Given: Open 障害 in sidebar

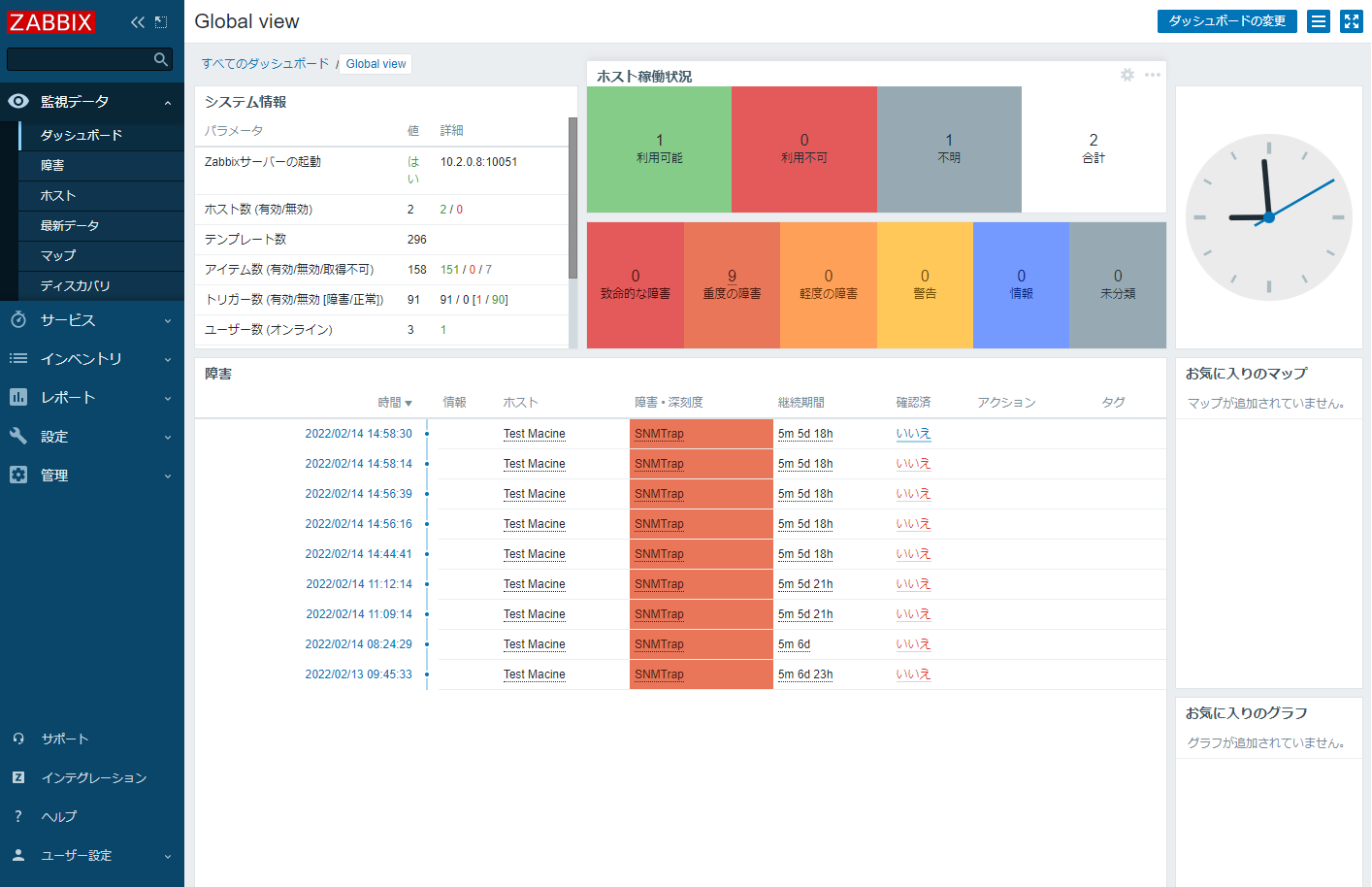Looking at the screenshot, I should coord(101,165).
